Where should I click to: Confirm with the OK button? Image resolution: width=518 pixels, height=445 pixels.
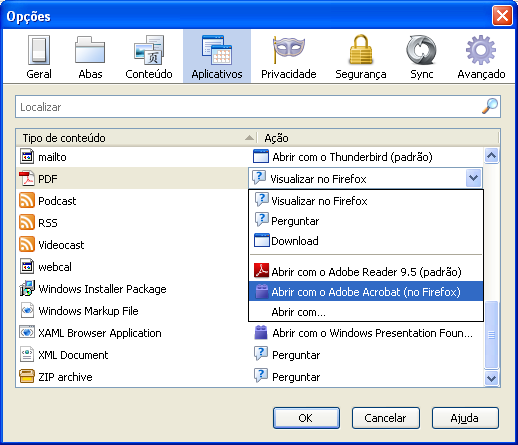(x=306, y=418)
